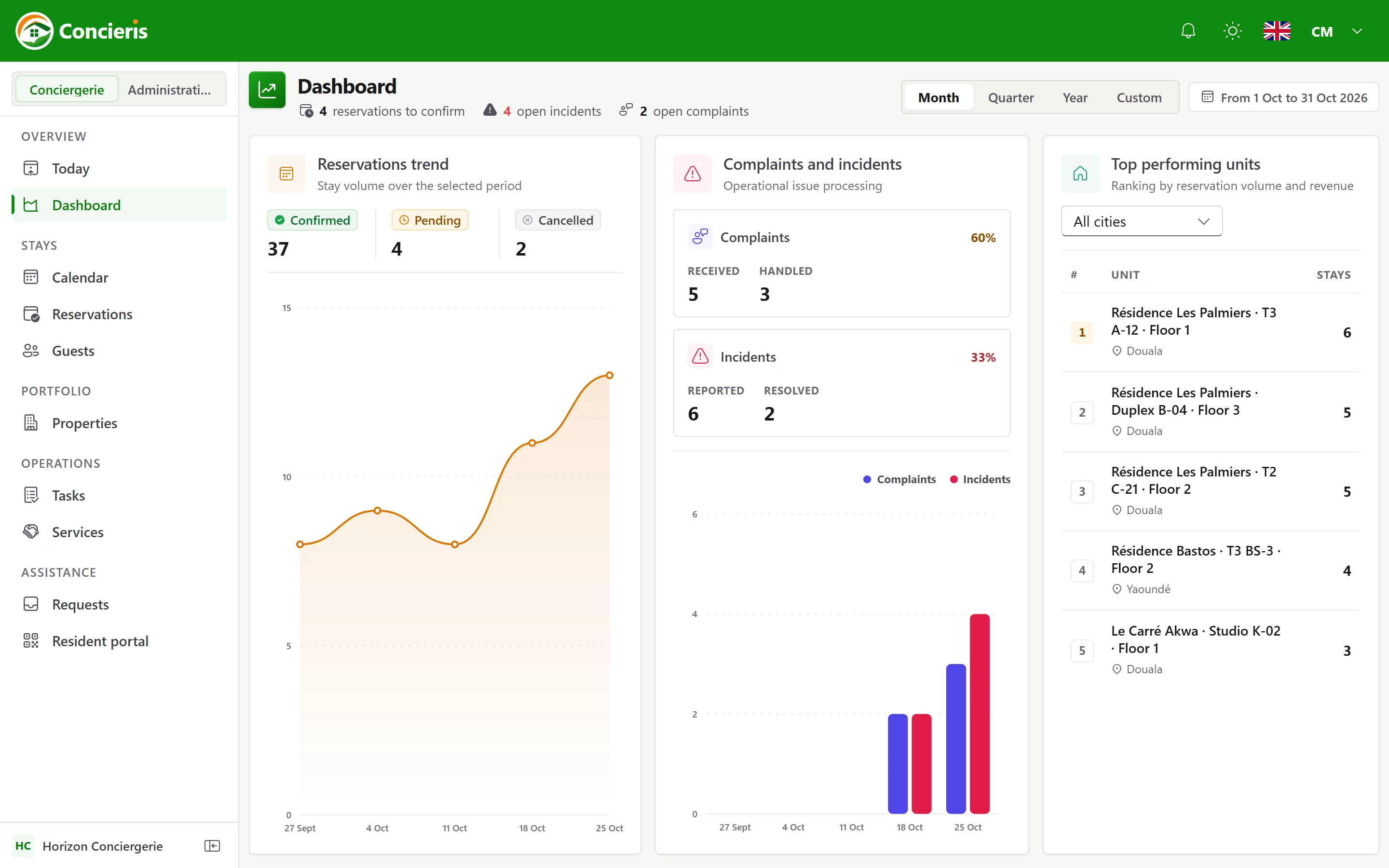Switch to Administration tab
Viewport: 1389px width, 868px height.
(x=169, y=90)
